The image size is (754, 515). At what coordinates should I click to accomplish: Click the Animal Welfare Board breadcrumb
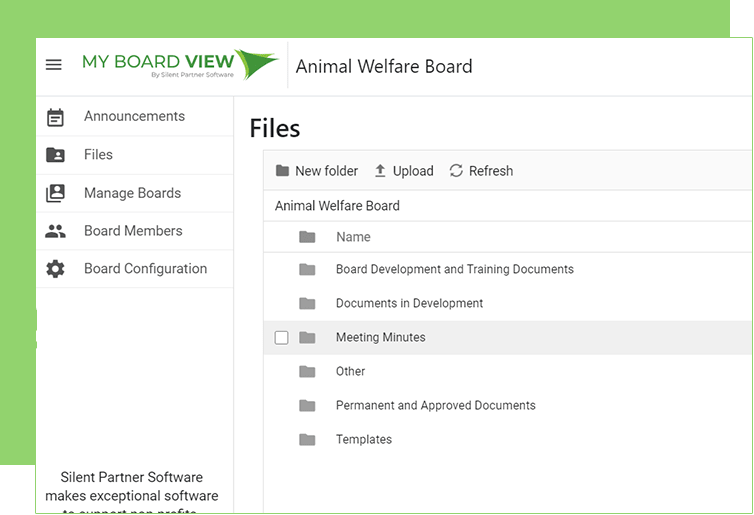tap(337, 206)
